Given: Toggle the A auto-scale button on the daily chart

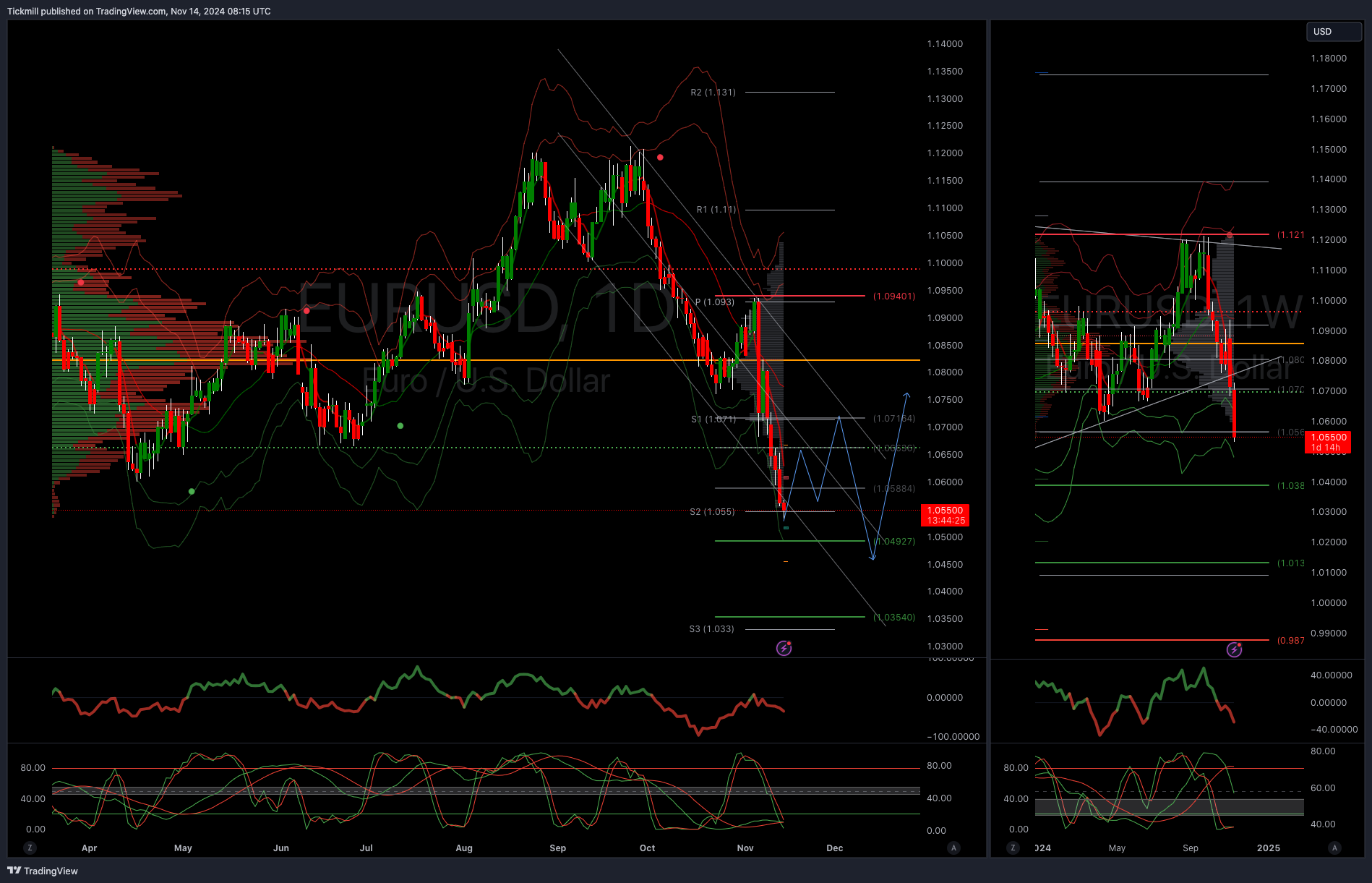Looking at the screenshot, I should tap(953, 848).
